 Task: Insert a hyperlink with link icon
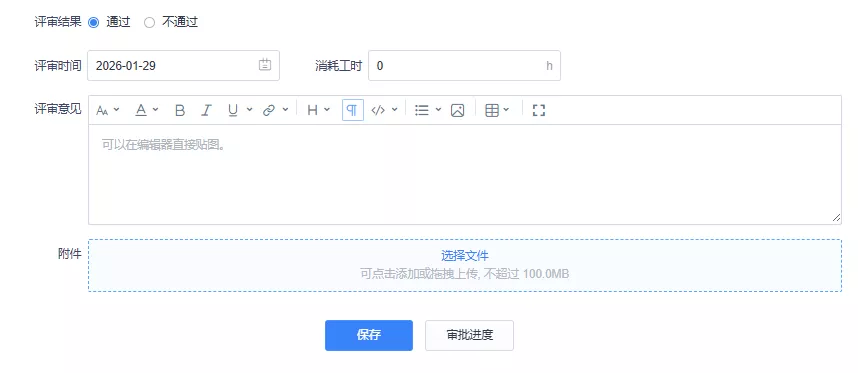269,110
